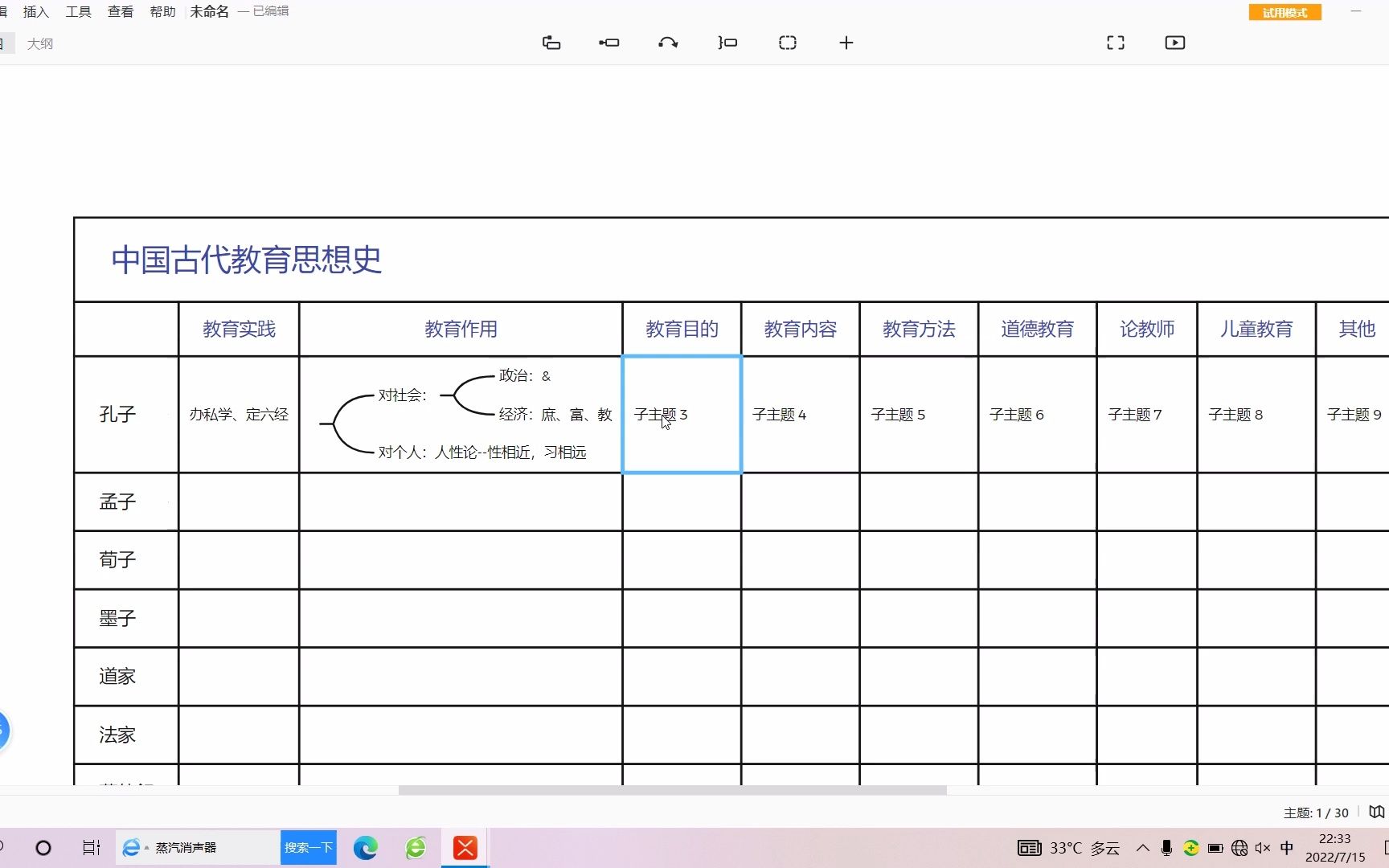The image size is (1389, 868).
Task: Click the red XMind taskbar icon
Action: [465, 848]
